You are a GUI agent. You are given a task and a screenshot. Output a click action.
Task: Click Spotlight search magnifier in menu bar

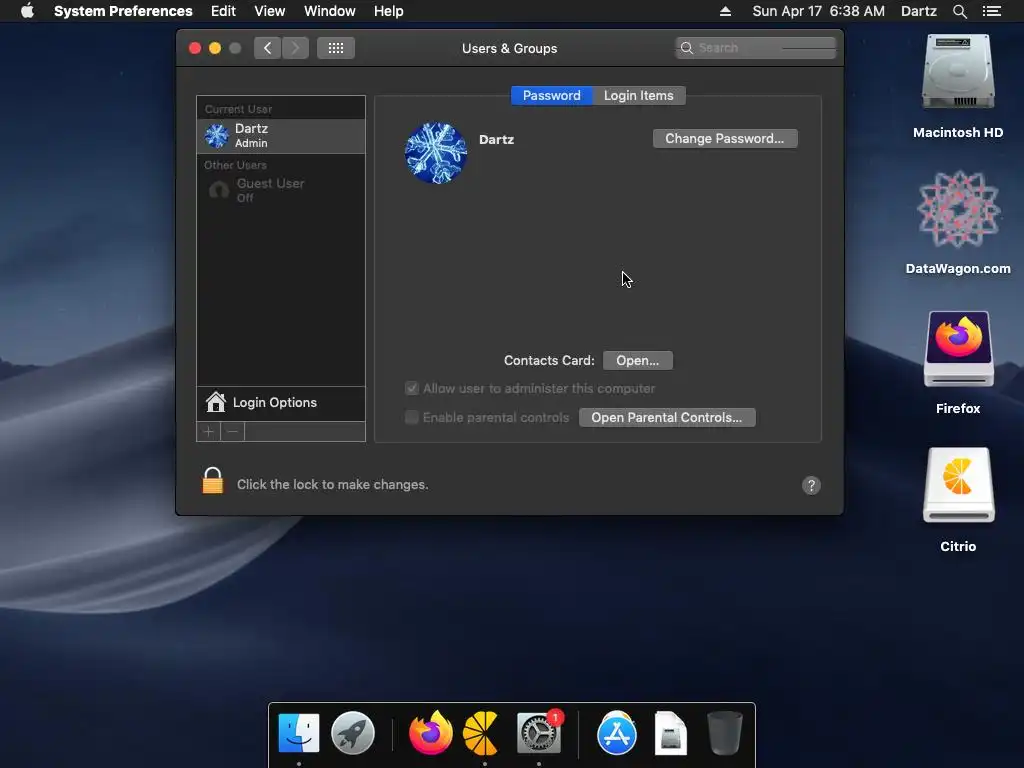click(959, 11)
